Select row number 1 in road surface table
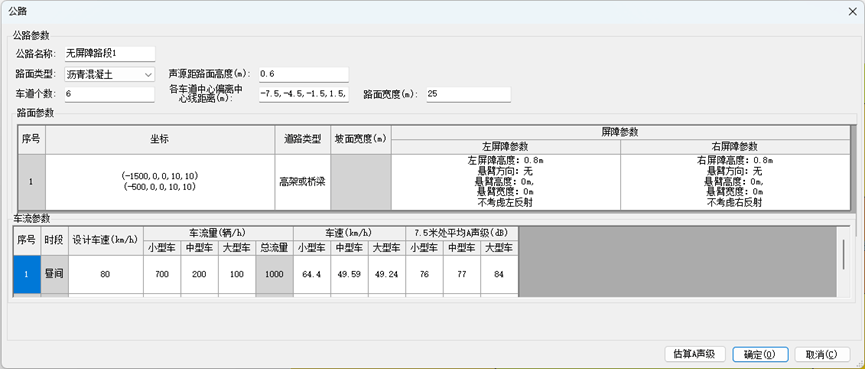Screen dimensions: 865x369 (x=31, y=182)
